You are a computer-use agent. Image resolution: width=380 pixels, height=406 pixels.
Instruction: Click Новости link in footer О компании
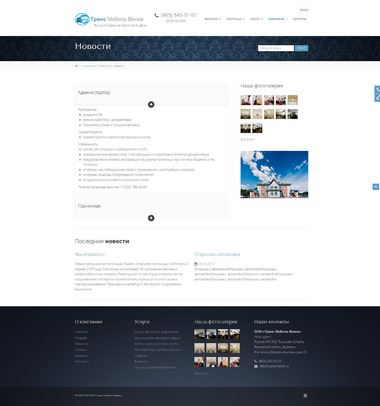[81, 332]
